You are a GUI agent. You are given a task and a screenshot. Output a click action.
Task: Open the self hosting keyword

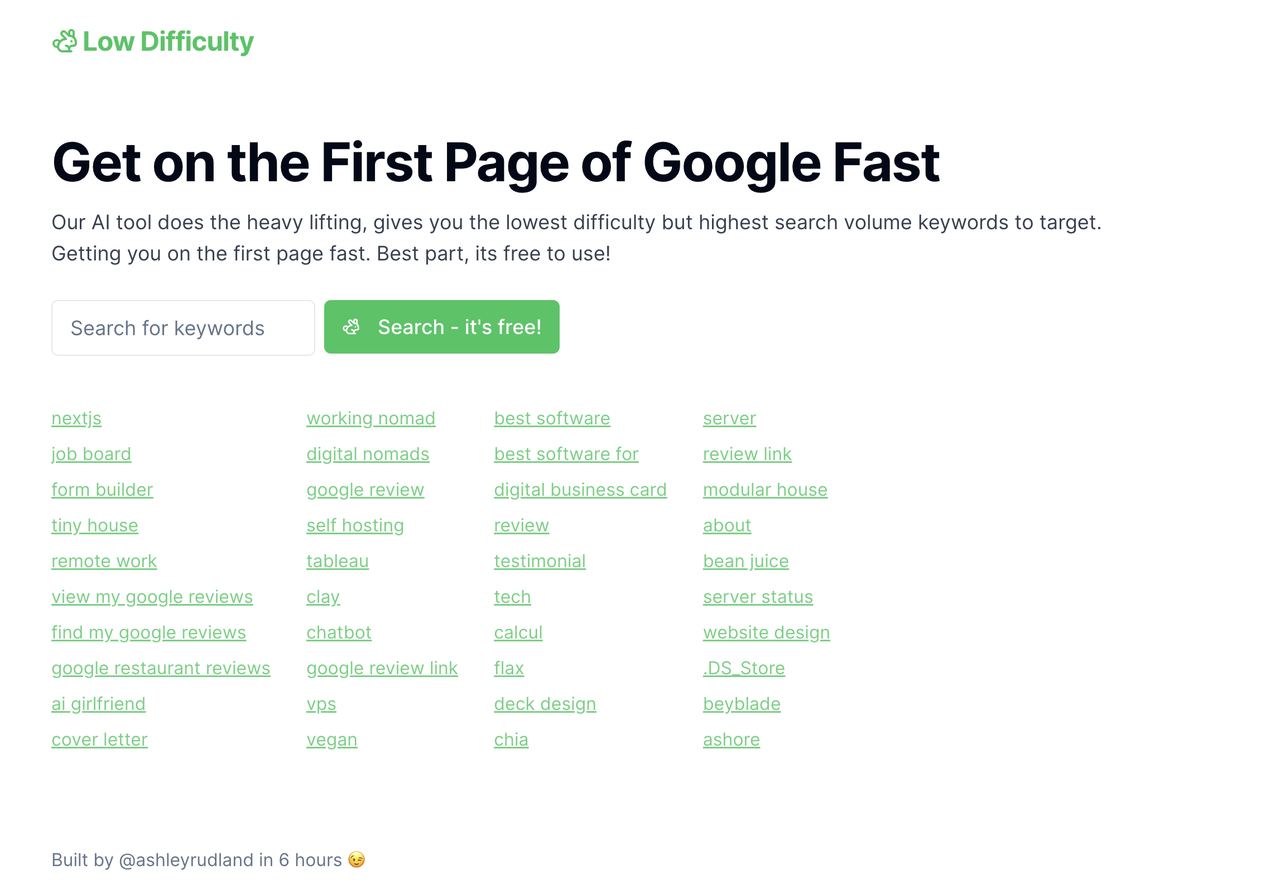tap(355, 525)
